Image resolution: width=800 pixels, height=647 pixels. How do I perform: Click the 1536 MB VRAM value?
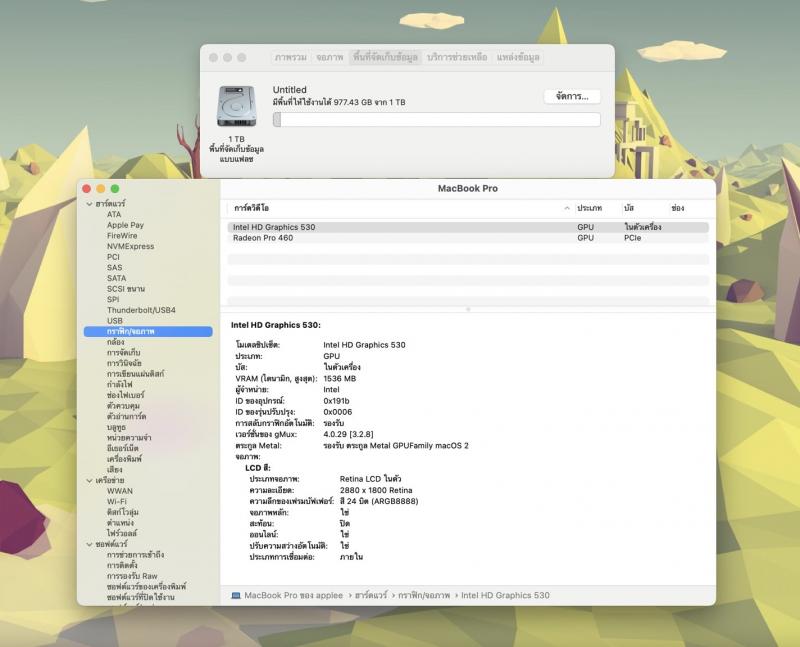tap(340, 379)
